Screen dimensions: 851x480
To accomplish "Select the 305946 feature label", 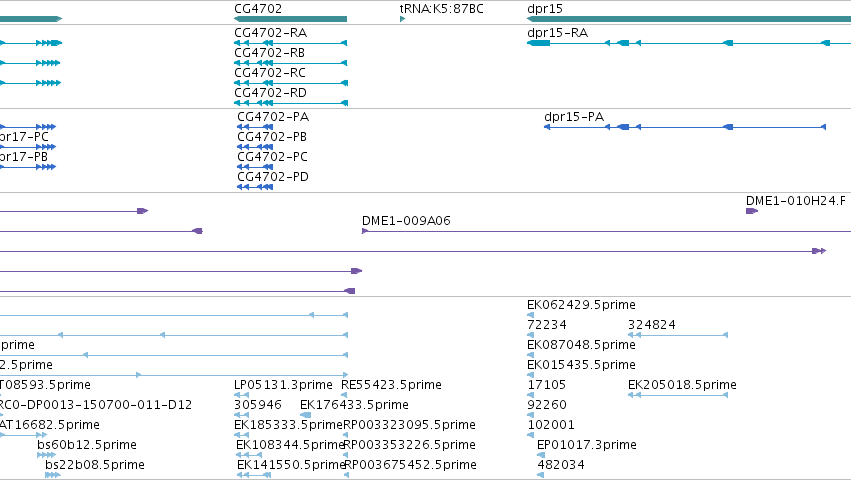I will click(x=258, y=405).
